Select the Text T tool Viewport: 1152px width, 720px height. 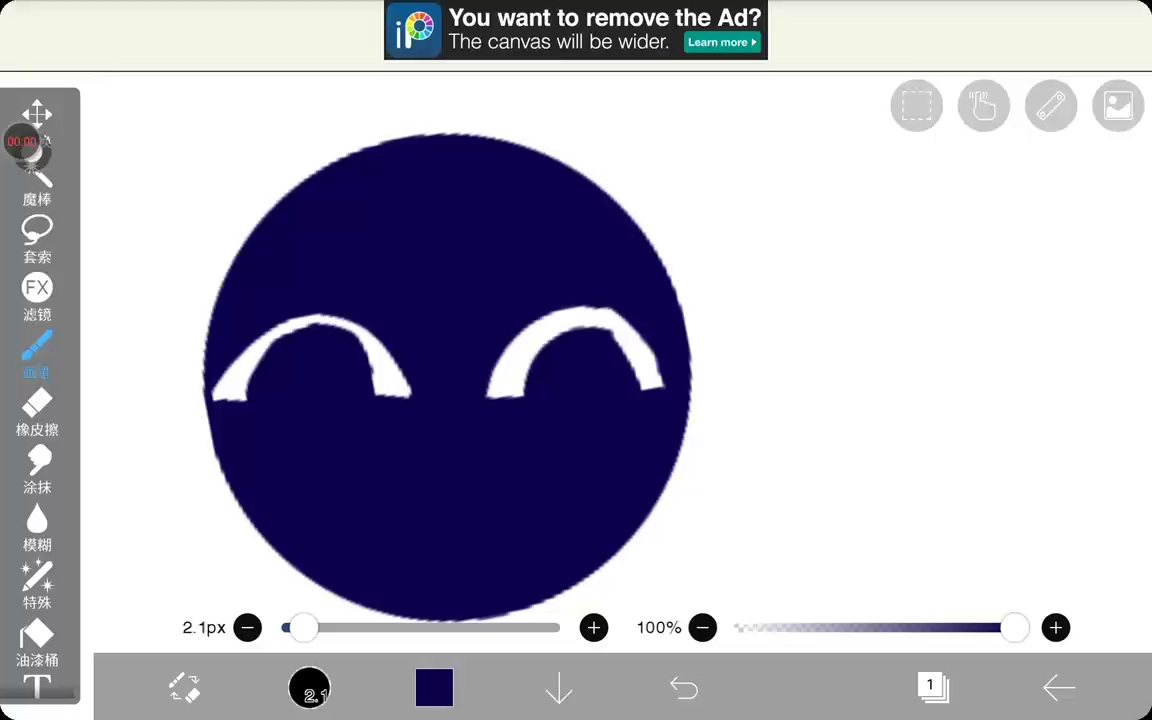pos(37,686)
